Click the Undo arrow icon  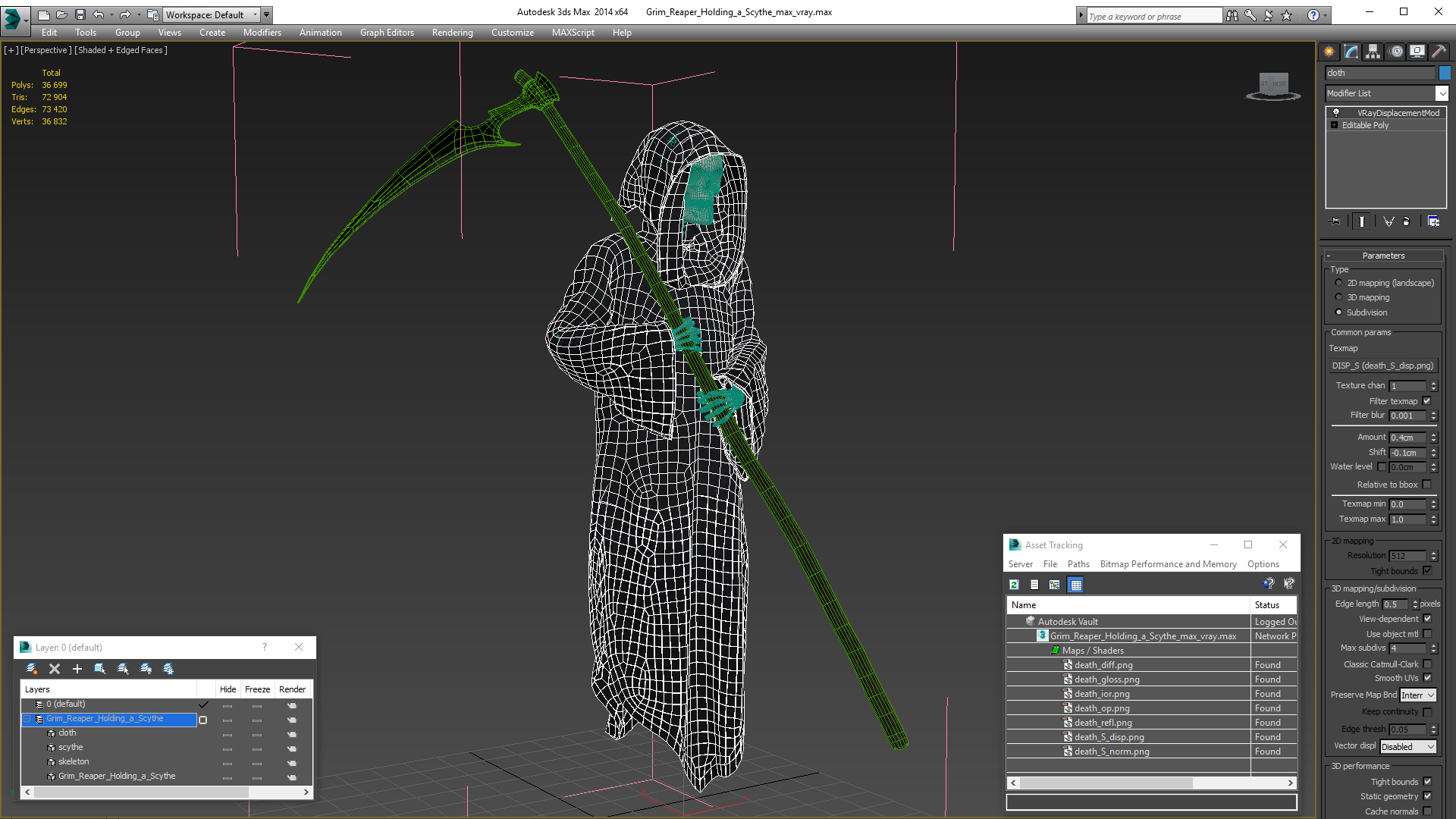(x=98, y=14)
